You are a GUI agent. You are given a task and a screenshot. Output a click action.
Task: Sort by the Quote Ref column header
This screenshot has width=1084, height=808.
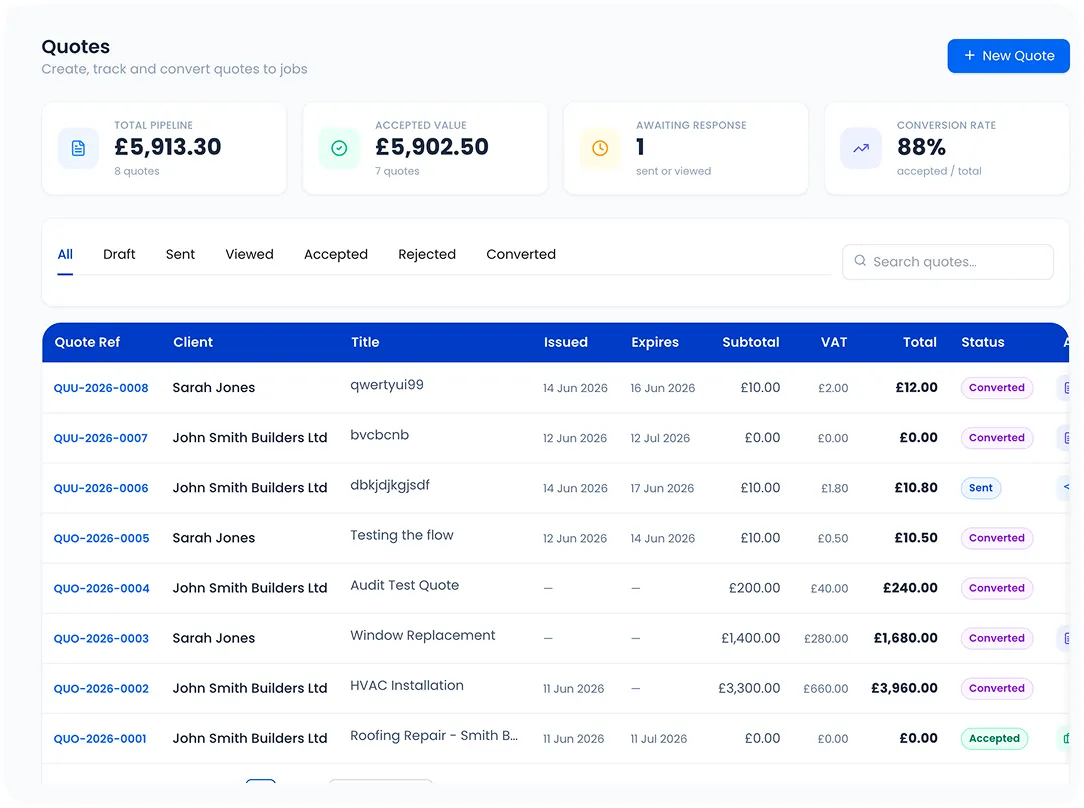click(x=87, y=342)
